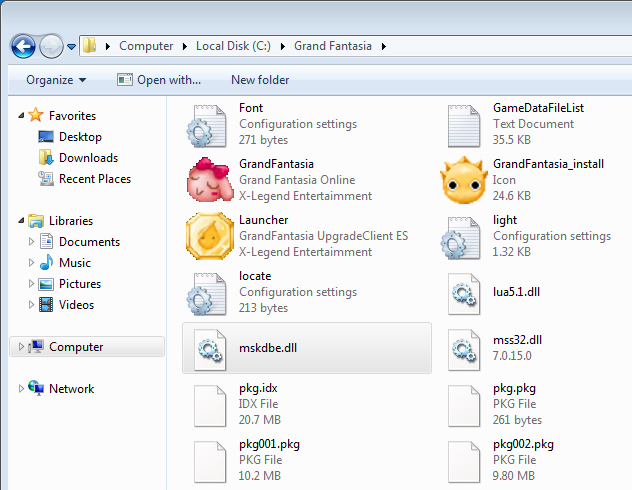Select the GrandFantasia_install sun icon

461,180
